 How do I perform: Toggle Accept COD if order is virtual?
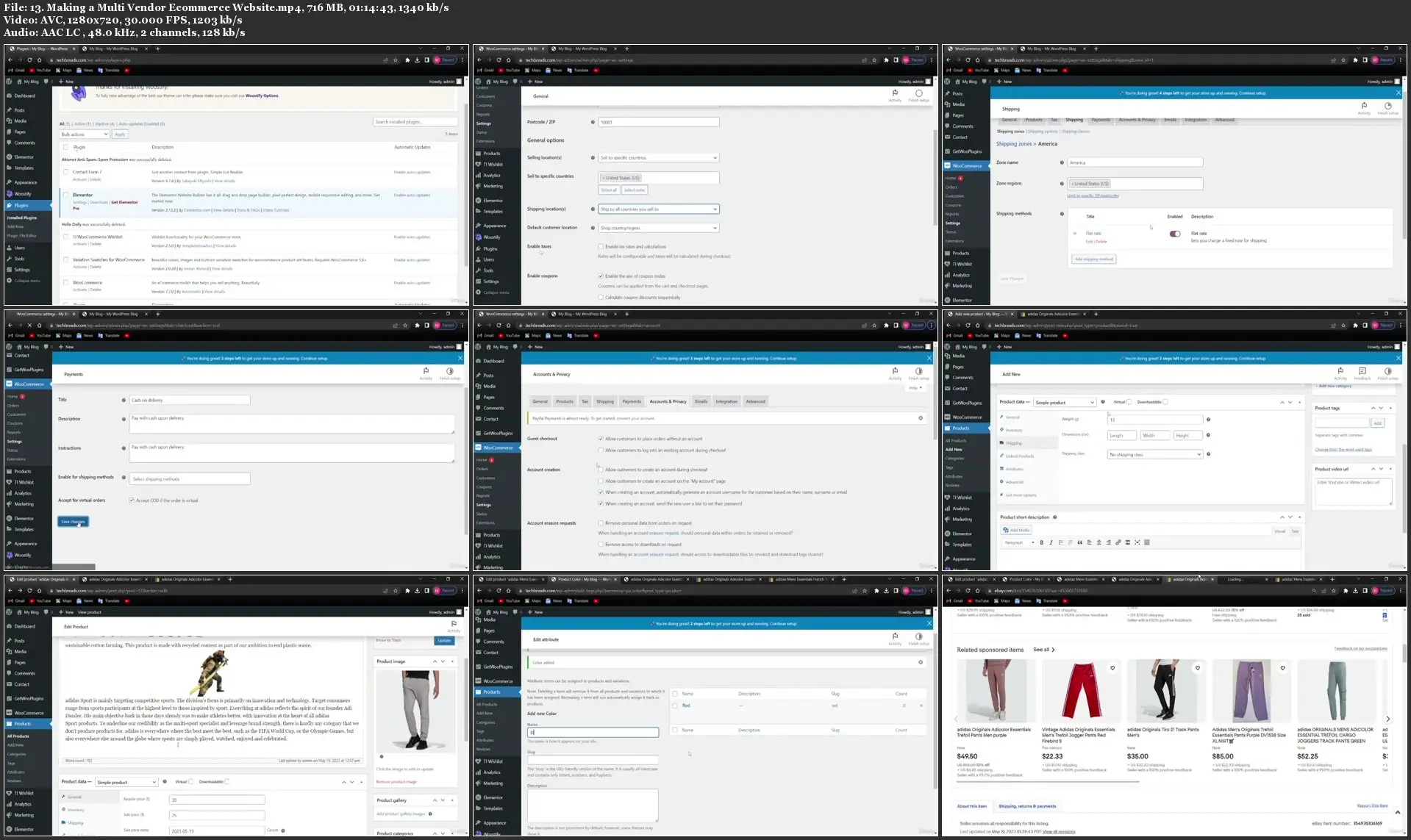click(132, 500)
